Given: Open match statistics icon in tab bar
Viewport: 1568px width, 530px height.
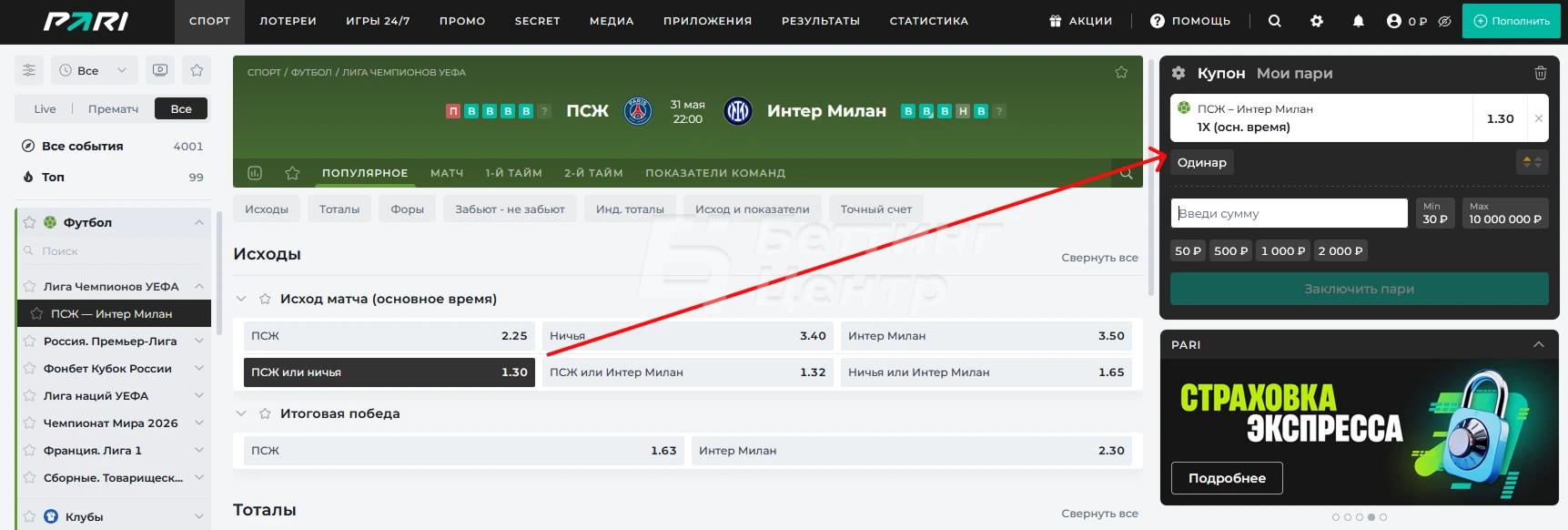Looking at the screenshot, I should pos(255,172).
